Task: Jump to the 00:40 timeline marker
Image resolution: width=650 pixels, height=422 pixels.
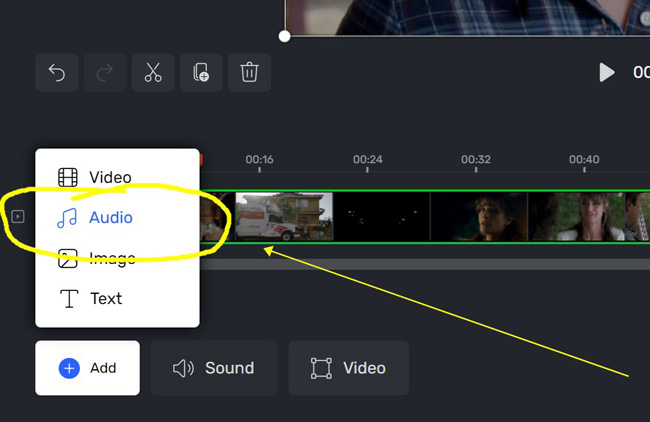Action: pyautogui.click(x=584, y=160)
